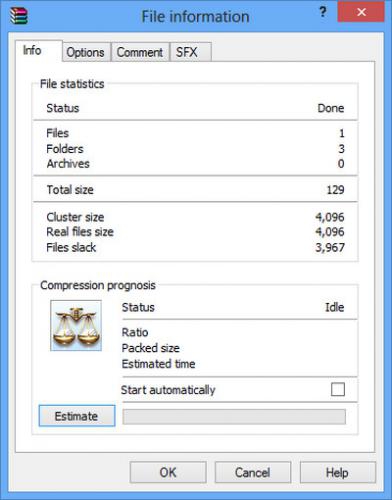Select the Info tab
This screenshot has height=500, width=392.
tap(38, 50)
